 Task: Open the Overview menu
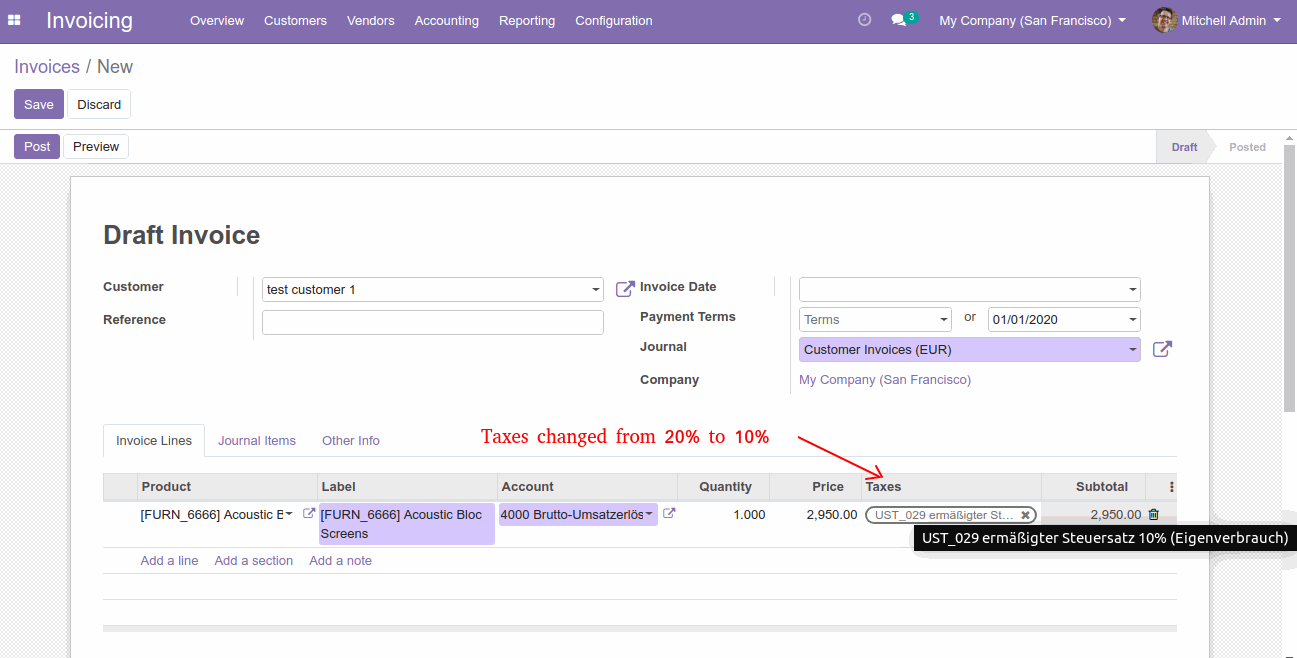pos(217,20)
